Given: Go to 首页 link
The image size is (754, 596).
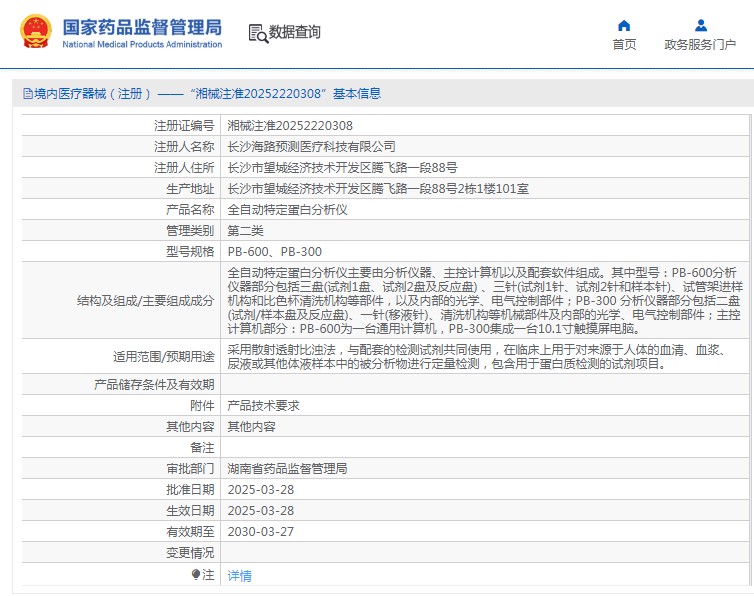Looking at the screenshot, I should click(624, 45).
